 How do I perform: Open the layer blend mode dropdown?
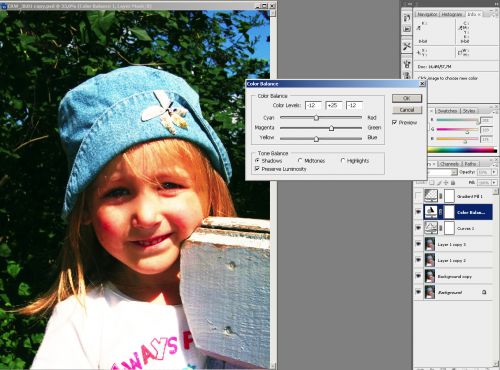pos(454,172)
